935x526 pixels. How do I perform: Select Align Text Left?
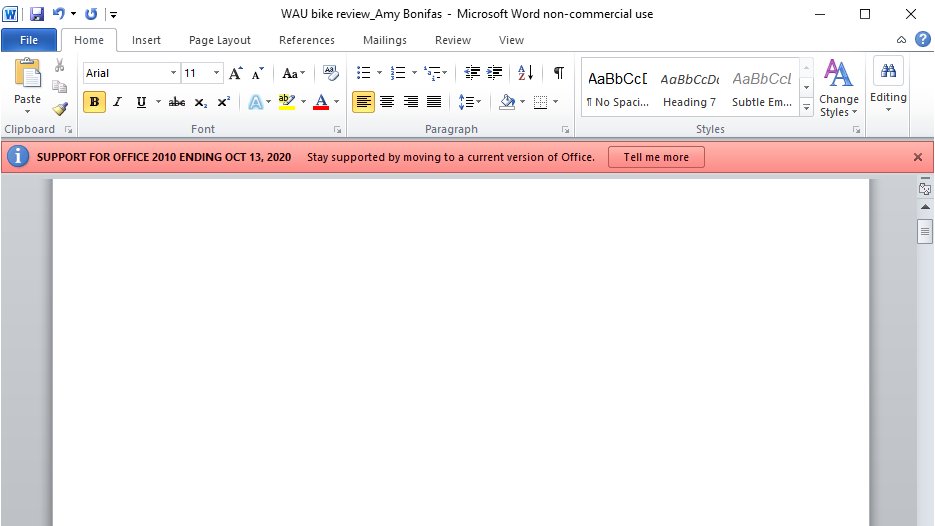363,102
